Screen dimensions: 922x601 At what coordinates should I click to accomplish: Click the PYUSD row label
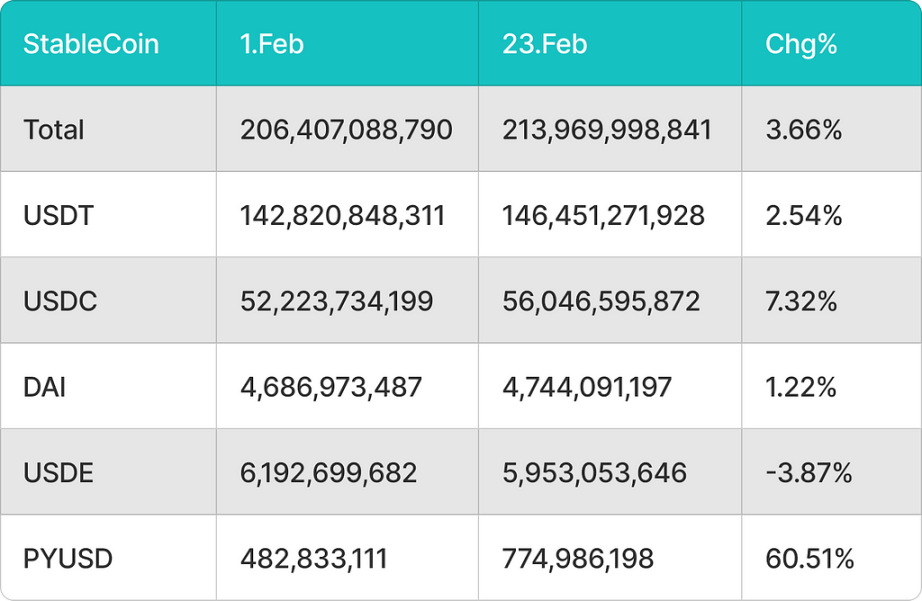[x=68, y=559]
